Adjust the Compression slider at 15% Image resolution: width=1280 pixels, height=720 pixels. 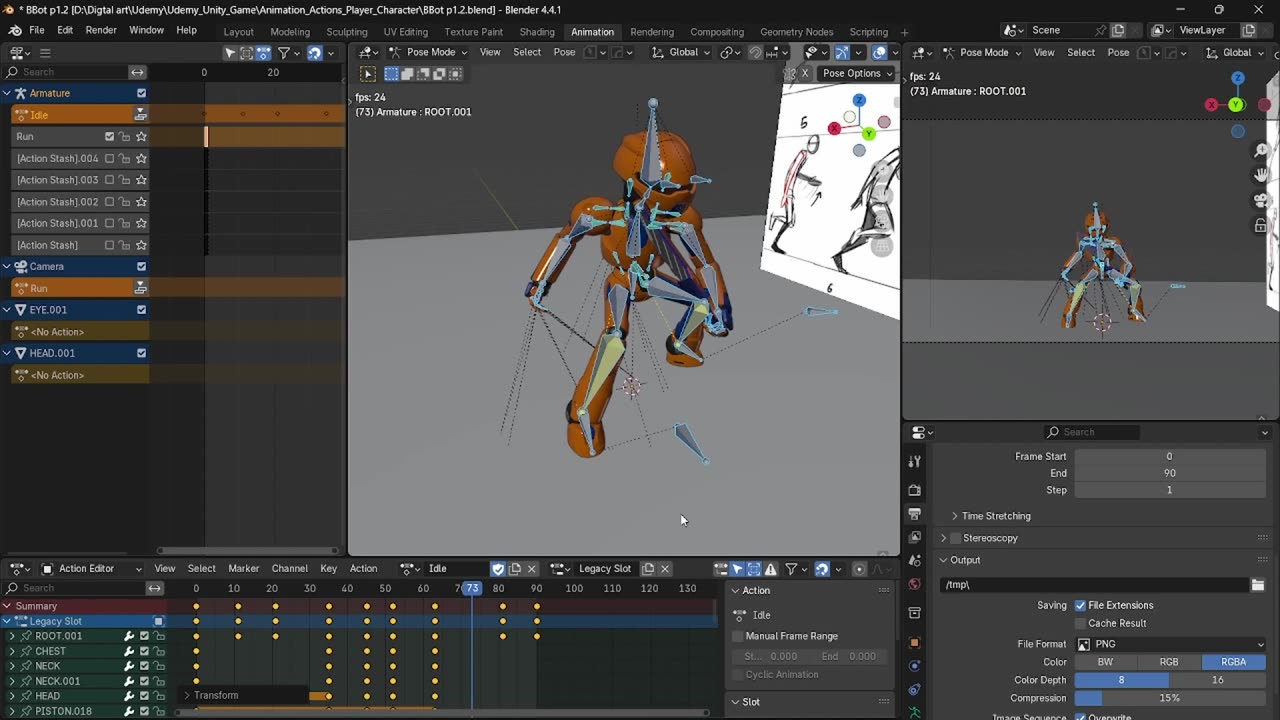1169,698
